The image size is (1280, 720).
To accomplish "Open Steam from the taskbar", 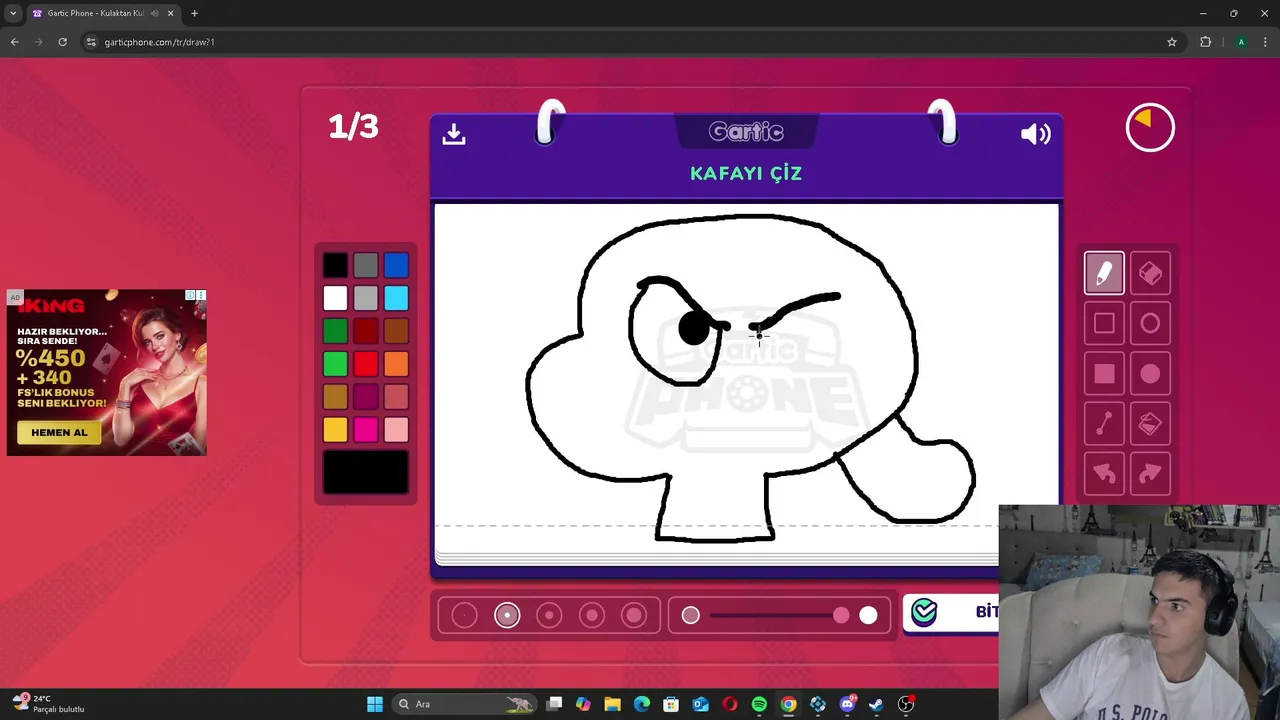I will (x=876, y=704).
